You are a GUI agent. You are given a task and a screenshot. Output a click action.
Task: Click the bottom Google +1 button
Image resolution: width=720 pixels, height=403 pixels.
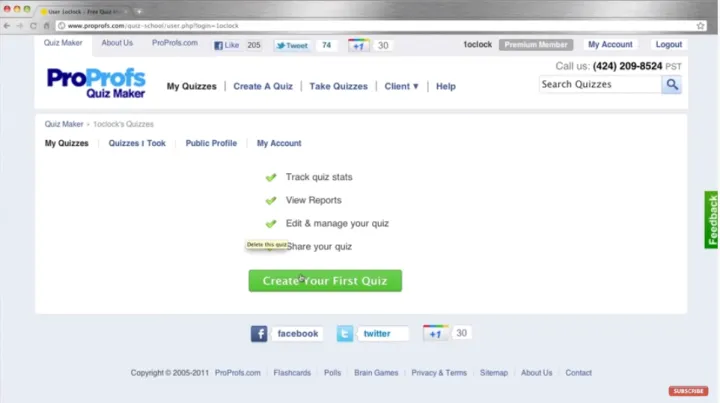coord(435,333)
